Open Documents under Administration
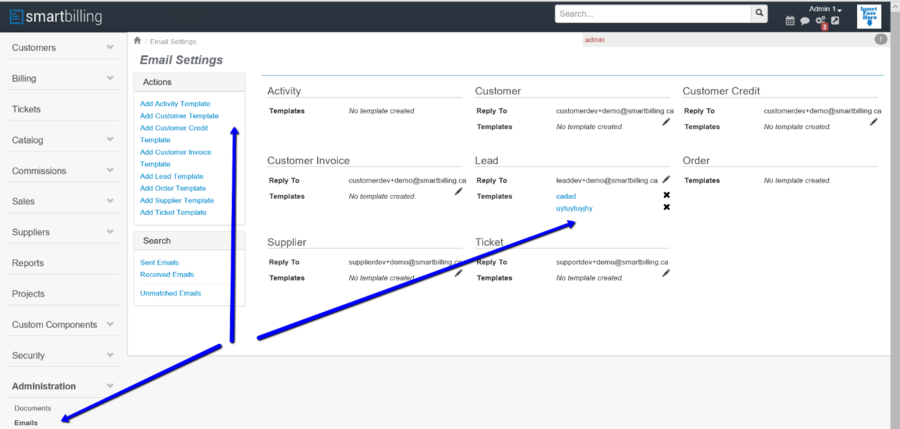This screenshot has width=900, height=429. coord(33,408)
